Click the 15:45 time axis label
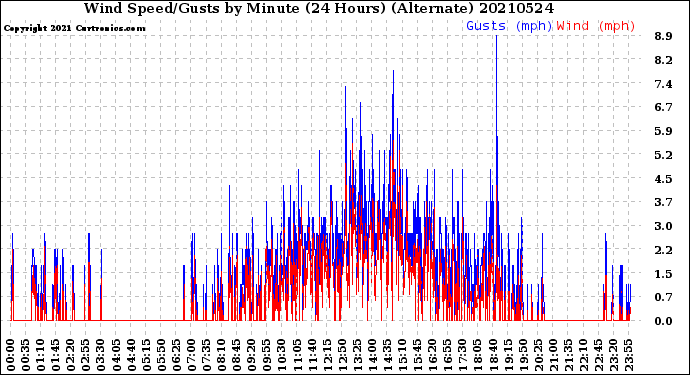 417,355
